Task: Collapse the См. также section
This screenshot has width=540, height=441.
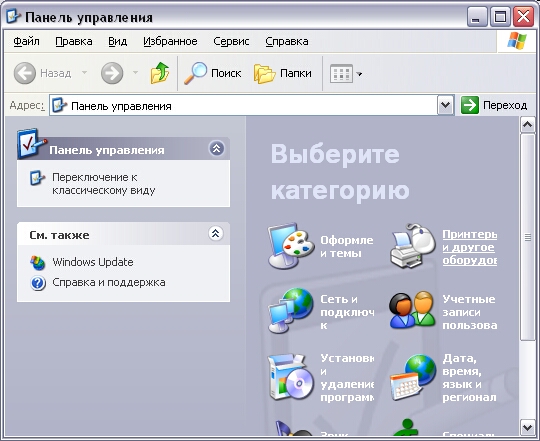Action: click(216, 233)
